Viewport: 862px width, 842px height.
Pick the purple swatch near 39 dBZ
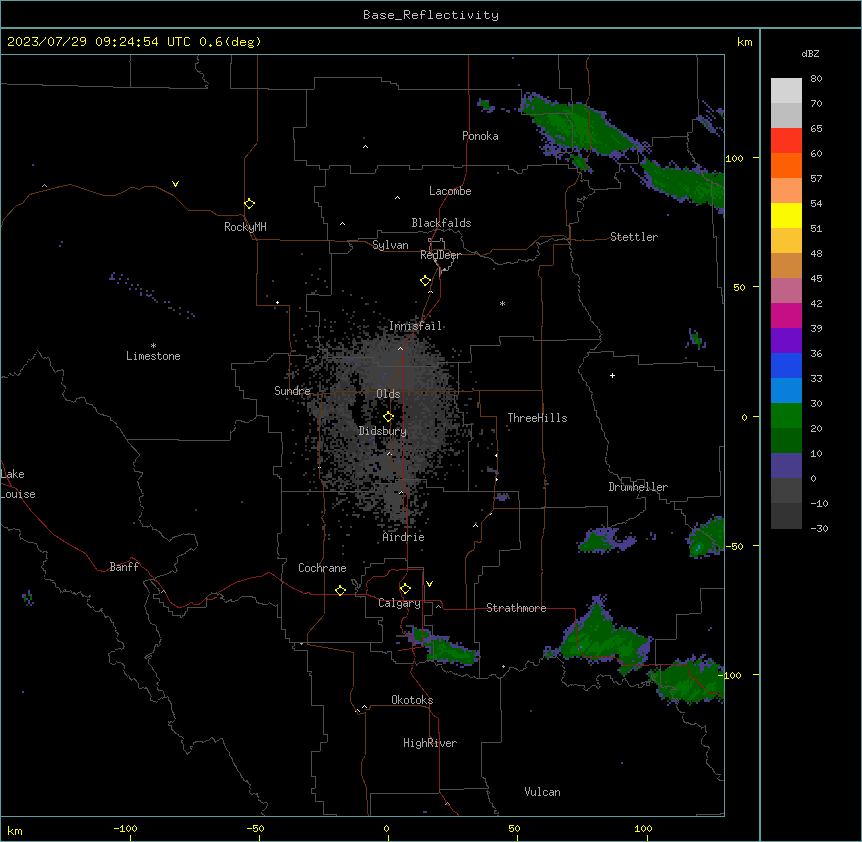[786, 340]
